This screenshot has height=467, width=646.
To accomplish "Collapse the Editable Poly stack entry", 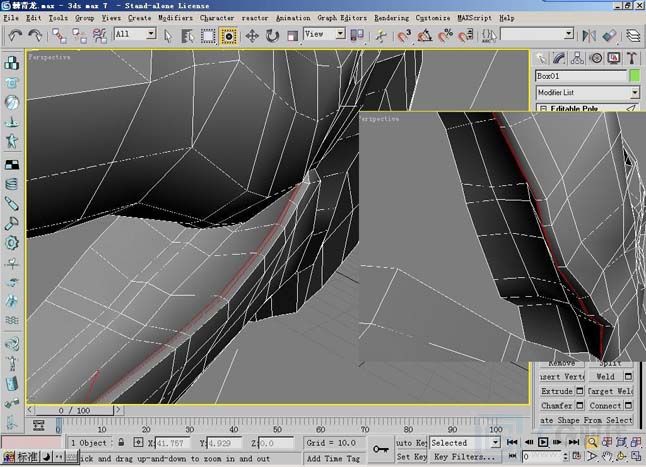I will (x=544, y=108).
